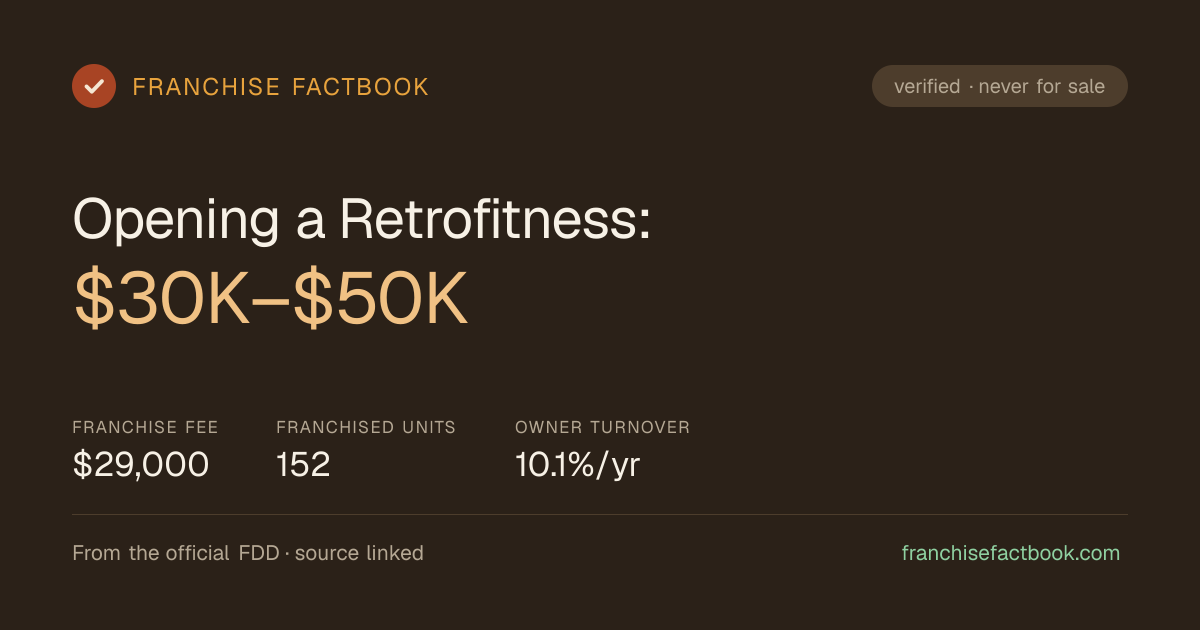Click the orange checkmark logo icon
Viewport: 1200px width, 630px height.
[x=94, y=86]
